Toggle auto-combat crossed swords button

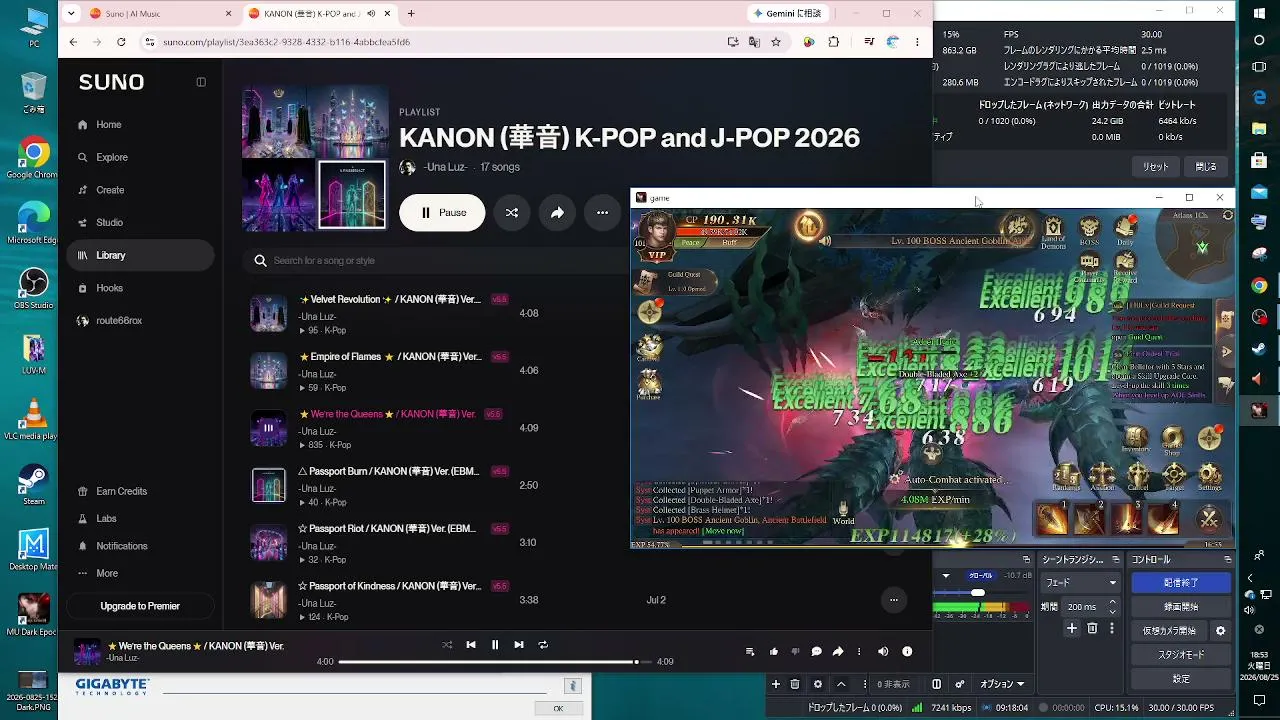pos(1209,519)
